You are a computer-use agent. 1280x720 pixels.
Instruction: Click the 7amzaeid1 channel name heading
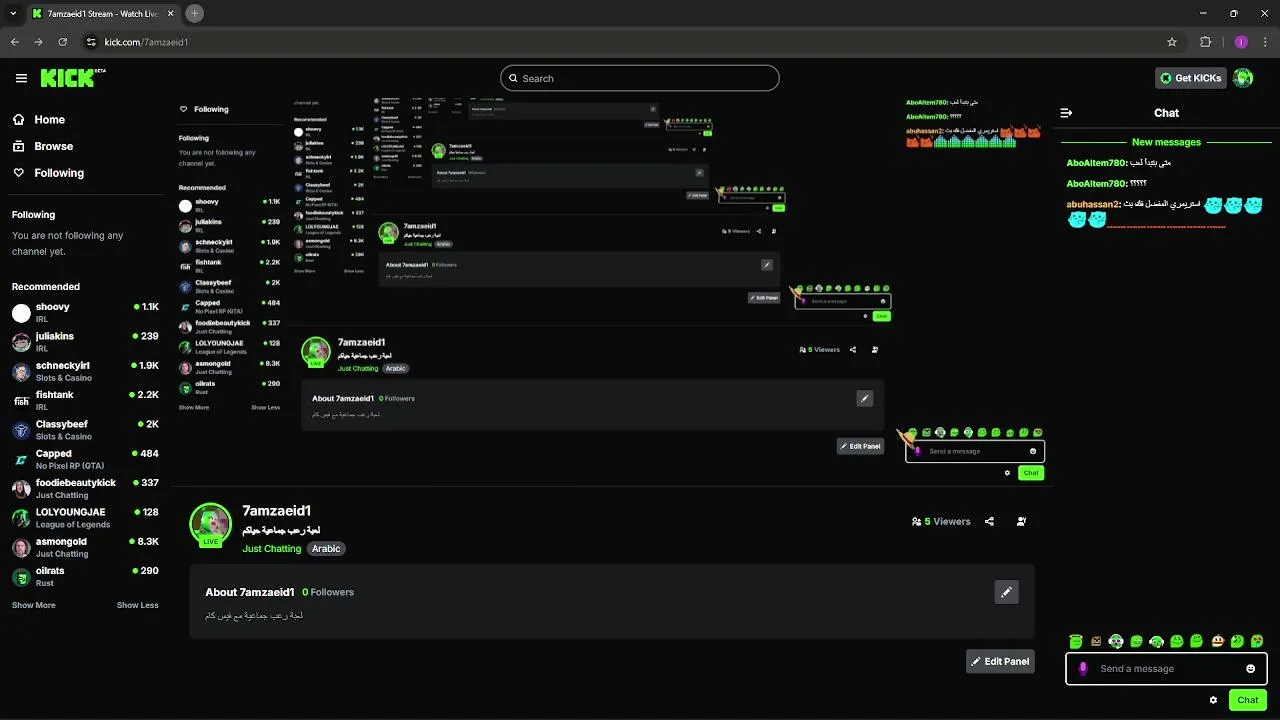pyautogui.click(x=276, y=511)
